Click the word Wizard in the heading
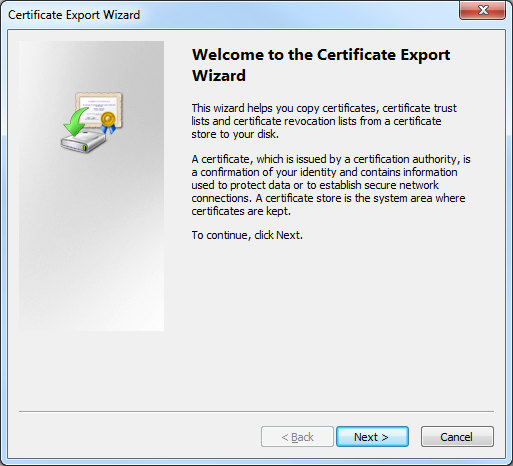Image resolution: width=513 pixels, height=466 pixels. click(219, 75)
